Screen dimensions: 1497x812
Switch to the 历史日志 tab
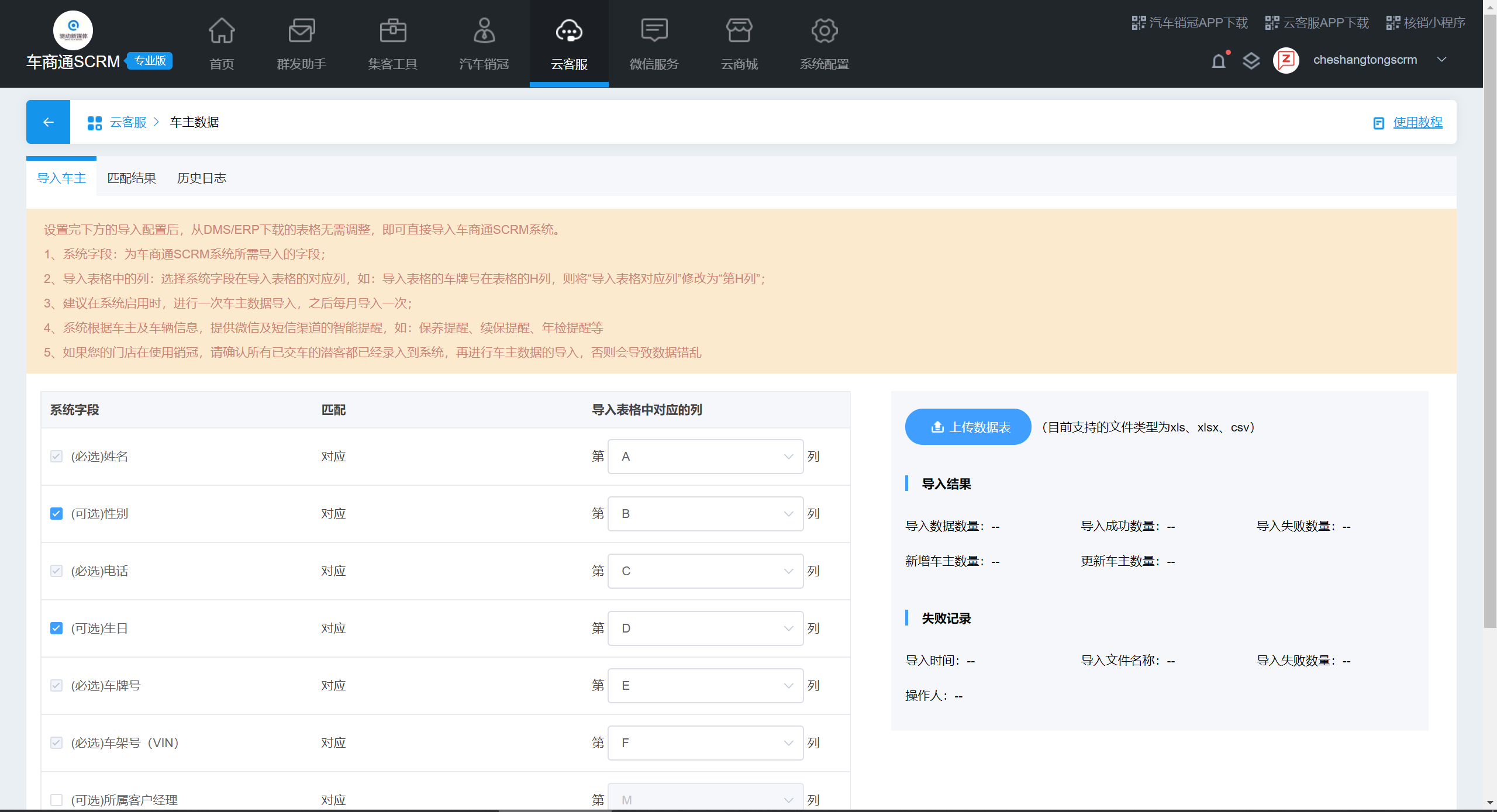coord(201,178)
